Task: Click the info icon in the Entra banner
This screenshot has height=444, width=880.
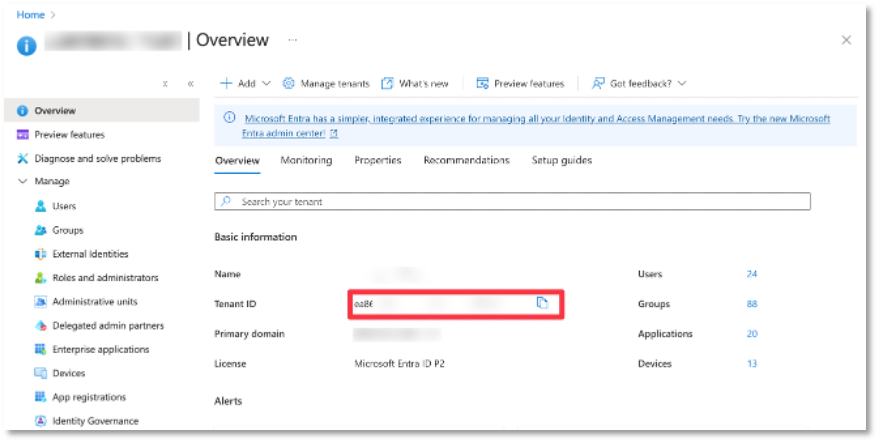Action: pyautogui.click(x=230, y=117)
